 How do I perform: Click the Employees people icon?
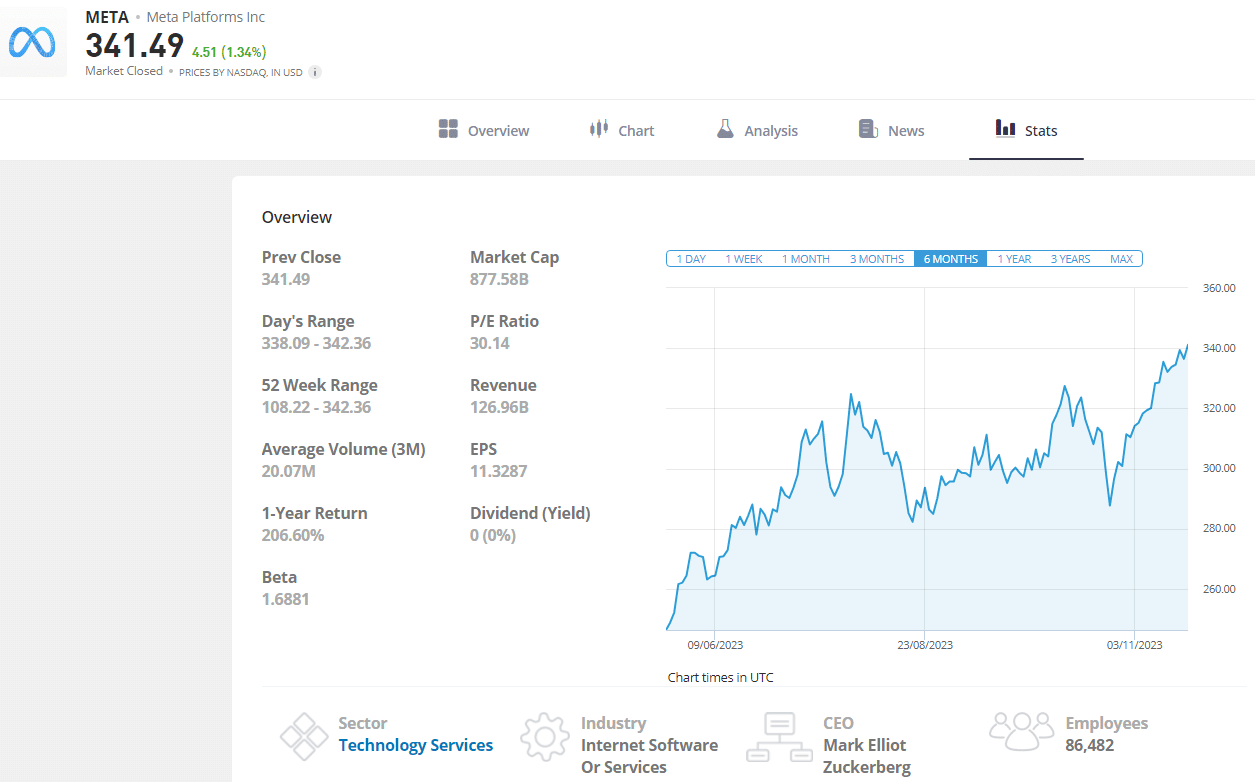click(x=1022, y=732)
